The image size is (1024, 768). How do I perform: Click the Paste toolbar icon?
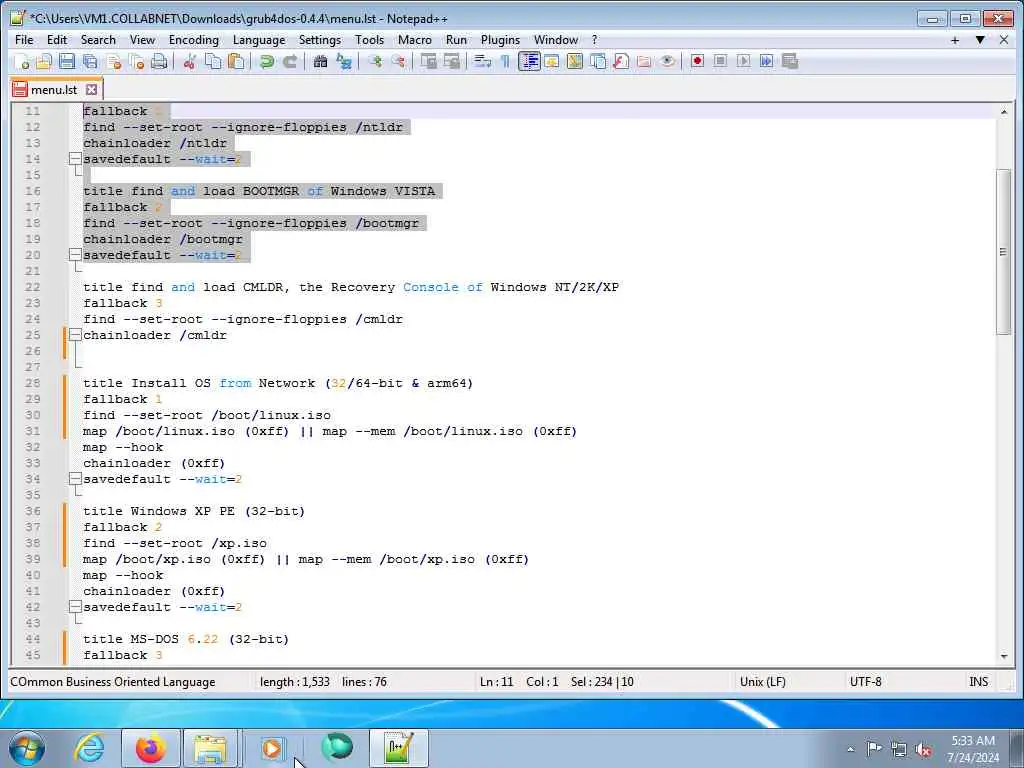[x=236, y=61]
